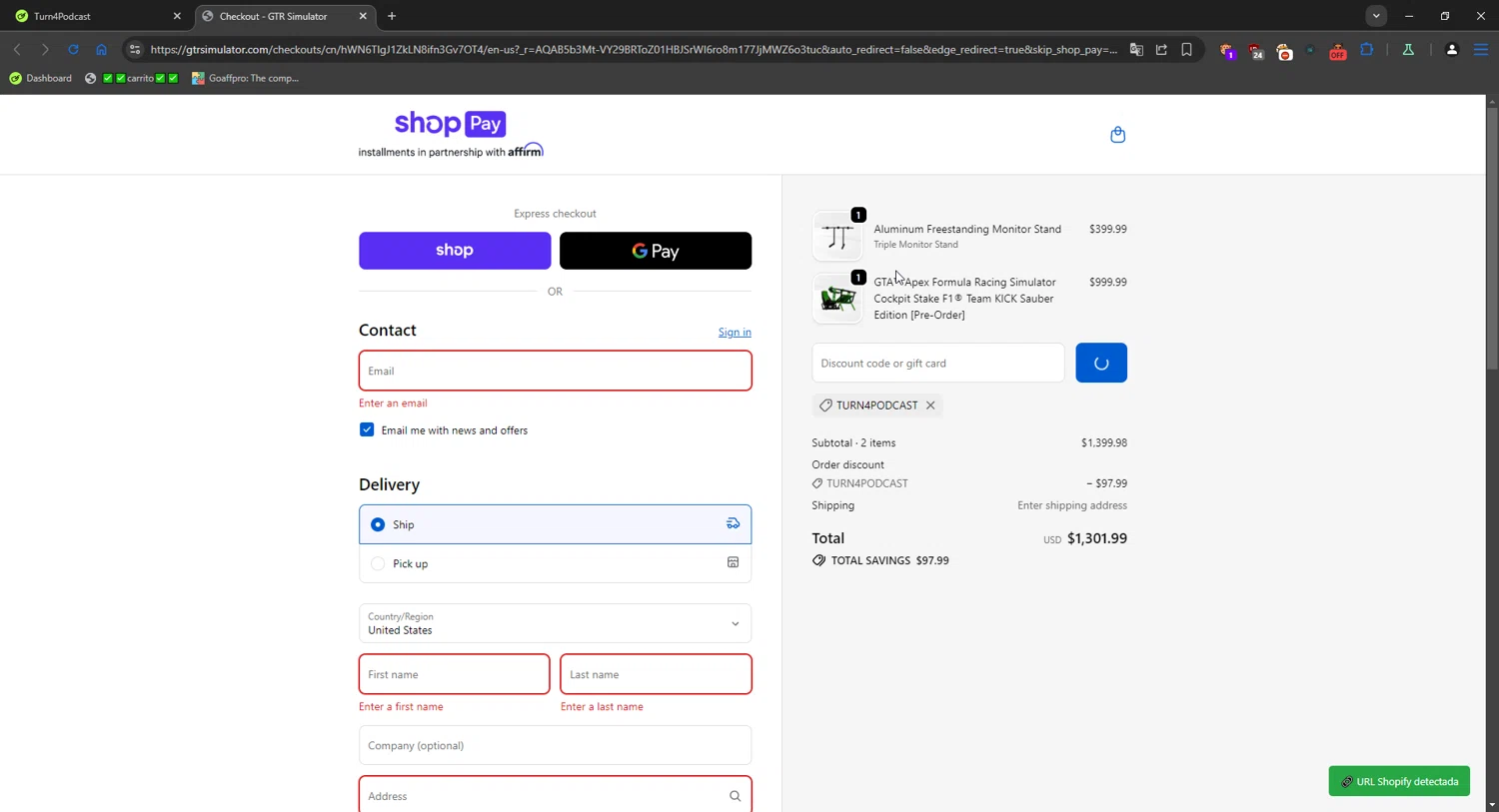The height and width of the screenshot is (812, 1499).
Task: Open the browser profile account icon
Action: coord(1452,50)
